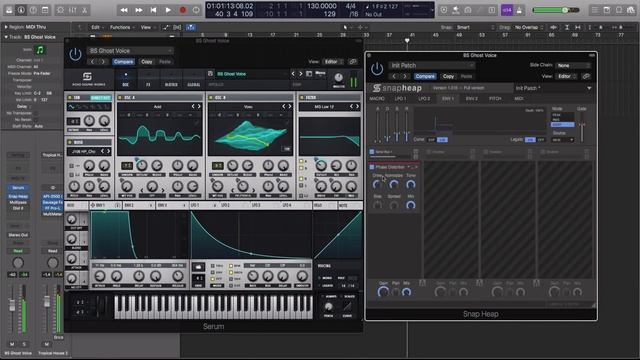Open the Note Pads button at top right
640x360 pixels.
(x=607, y=10)
